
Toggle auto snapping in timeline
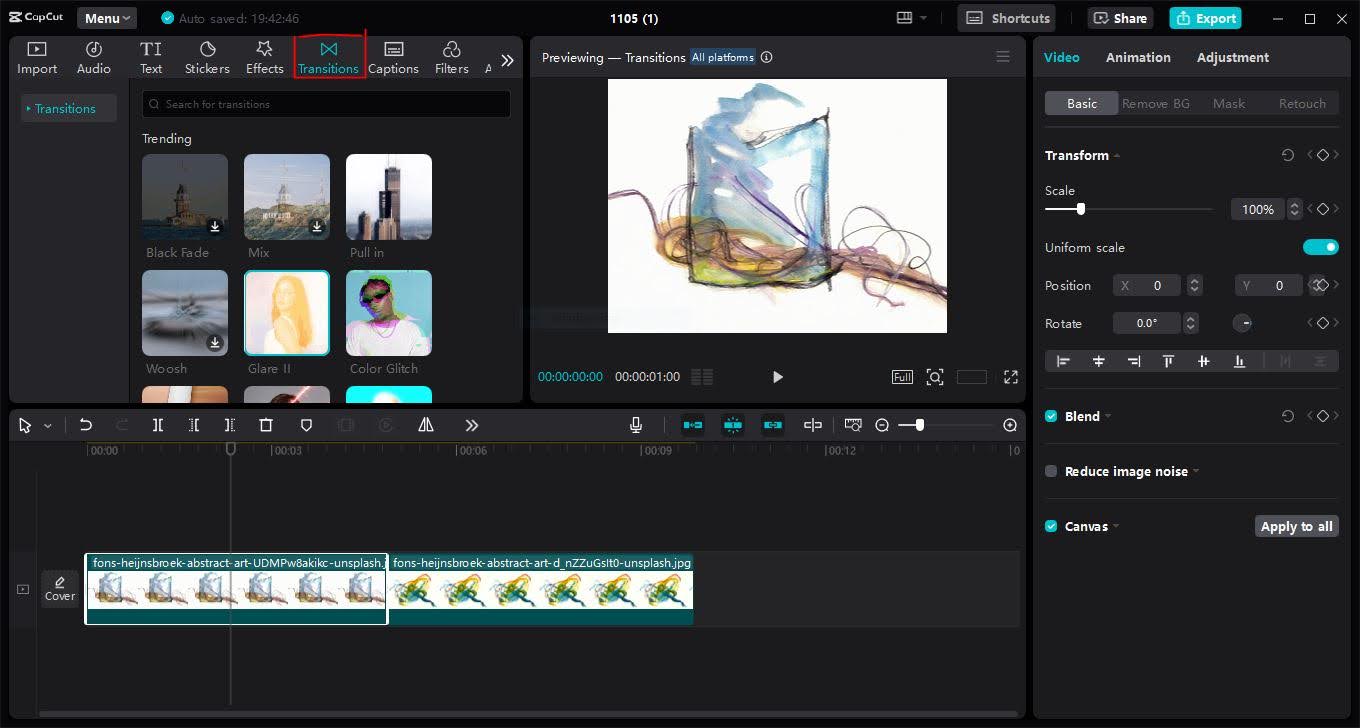click(733, 425)
